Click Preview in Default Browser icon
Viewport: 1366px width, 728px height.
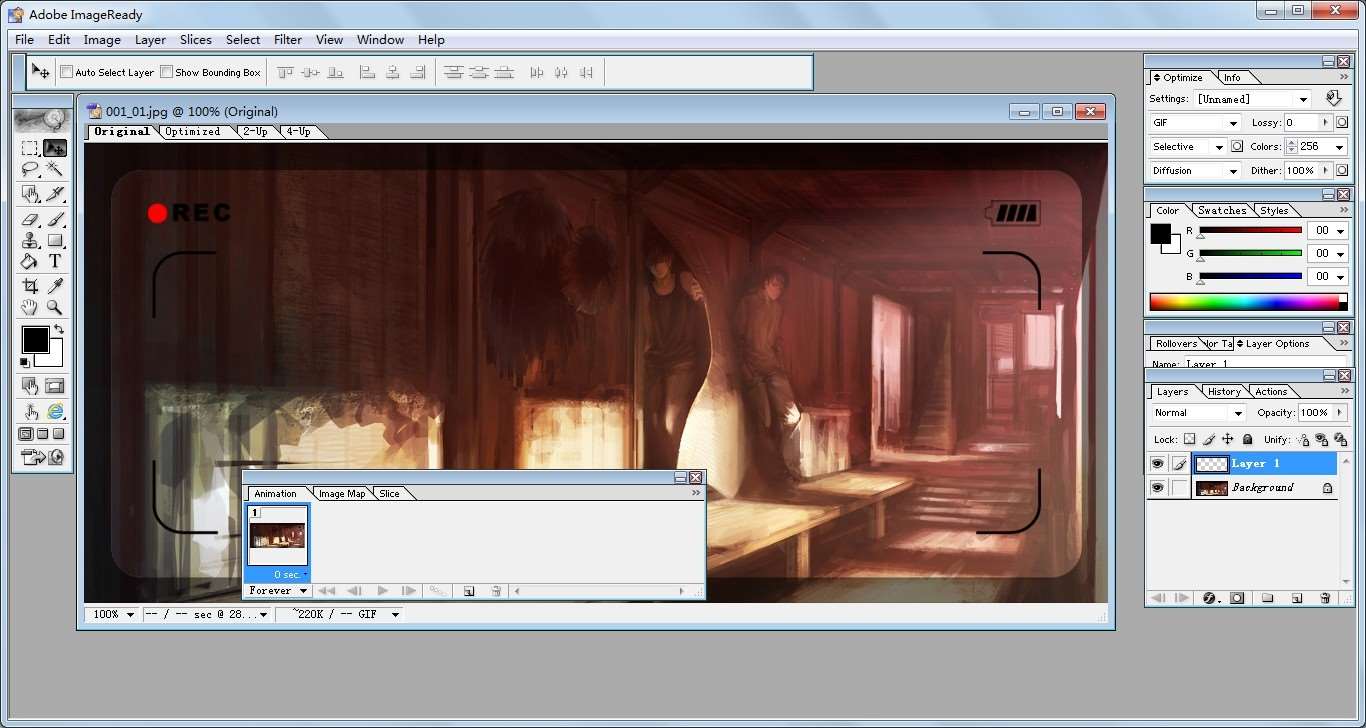[x=54, y=411]
